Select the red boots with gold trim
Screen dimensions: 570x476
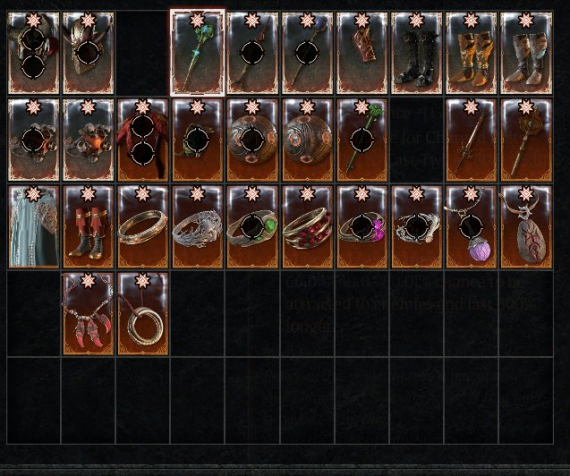pos(88,227)
